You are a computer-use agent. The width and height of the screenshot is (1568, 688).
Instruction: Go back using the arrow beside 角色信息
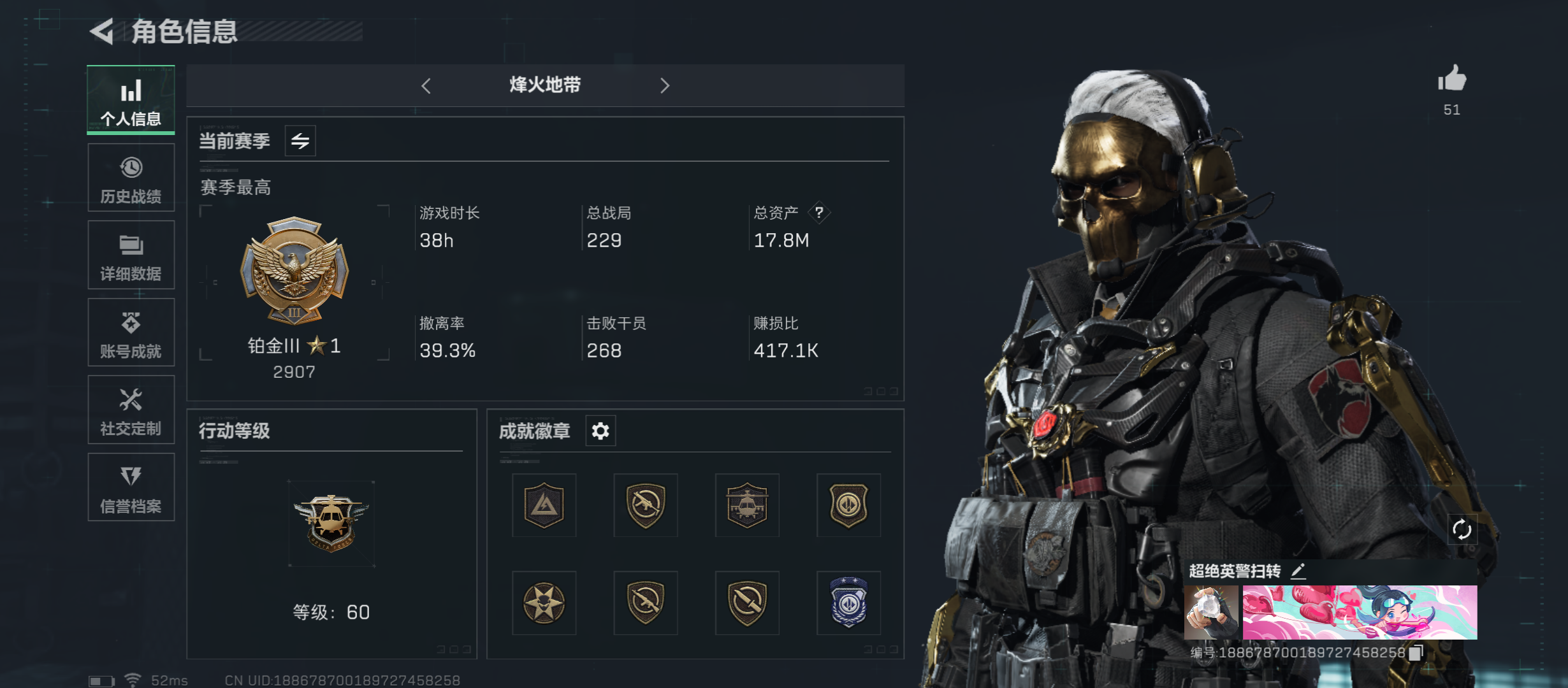(102, 31)
